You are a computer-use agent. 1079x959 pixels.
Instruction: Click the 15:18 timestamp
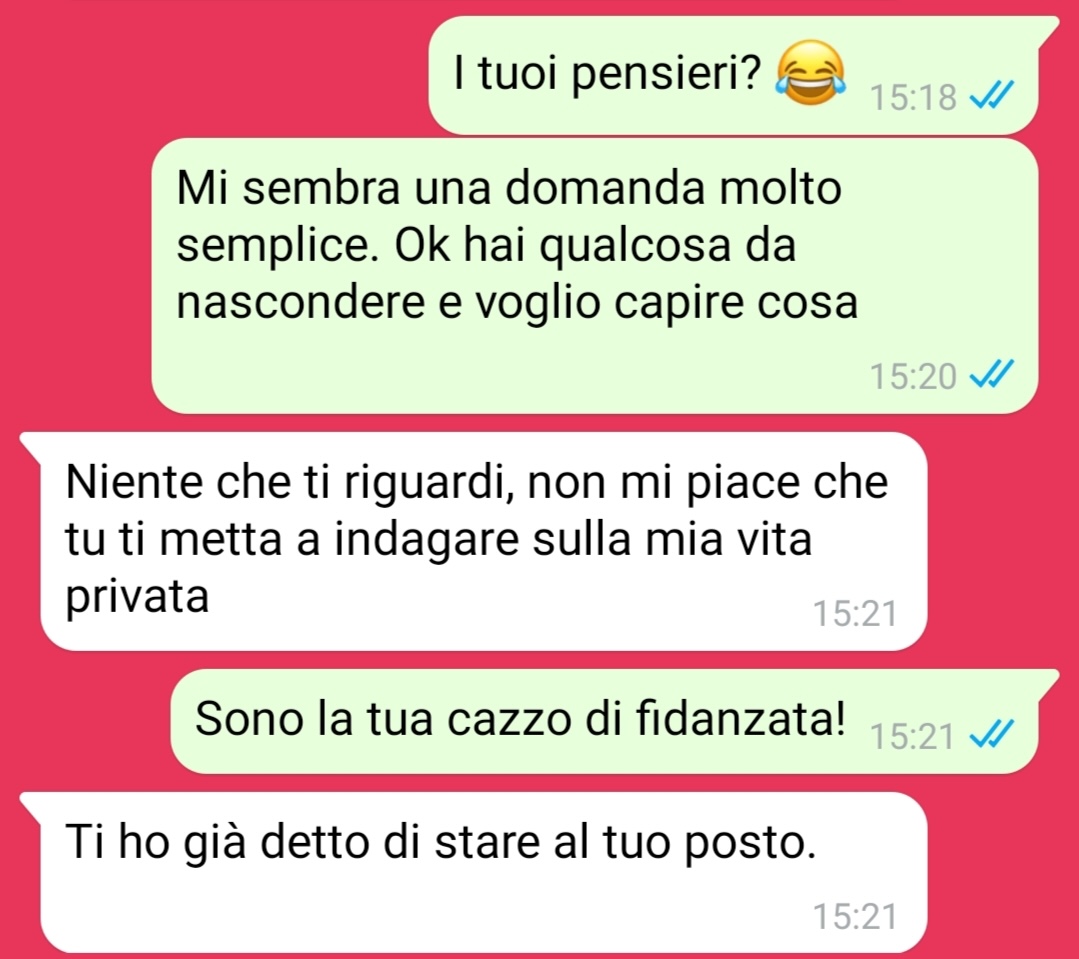coord(913,97)
